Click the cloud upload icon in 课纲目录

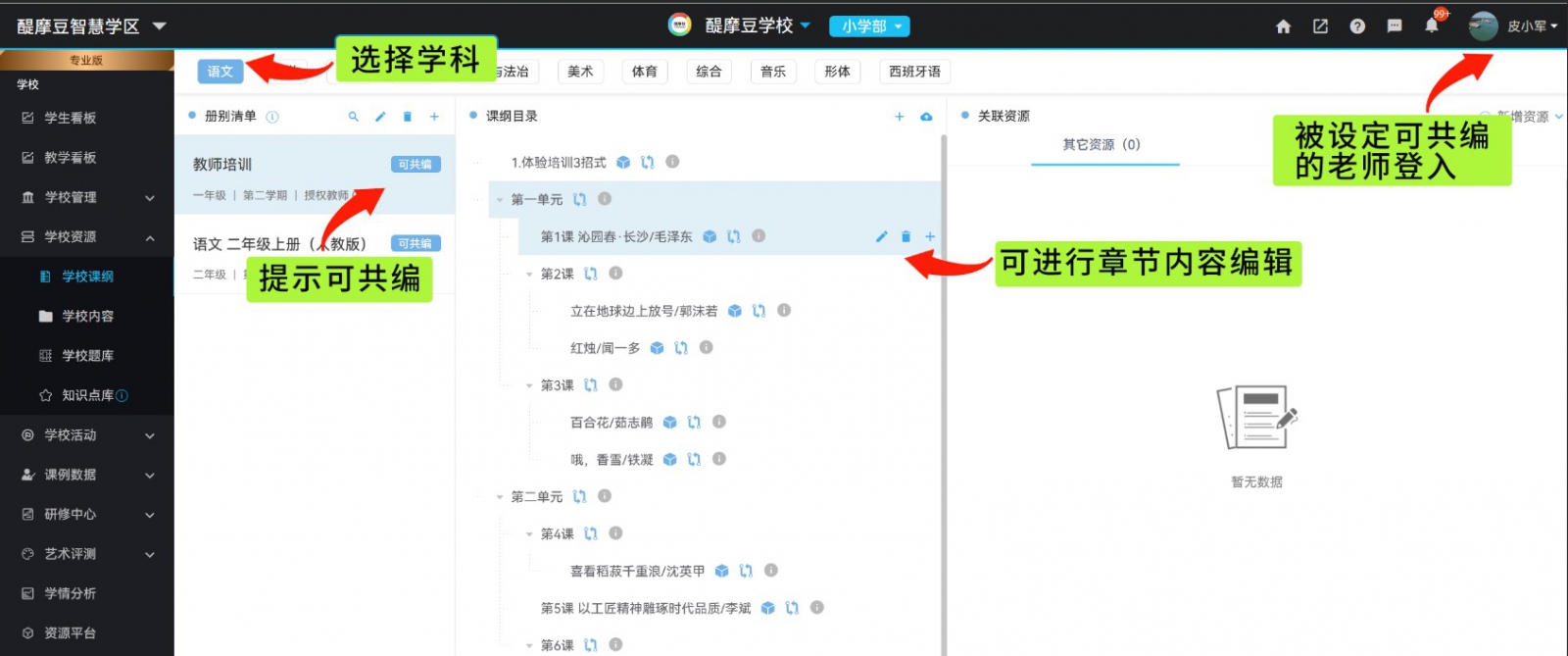(926, 117)
